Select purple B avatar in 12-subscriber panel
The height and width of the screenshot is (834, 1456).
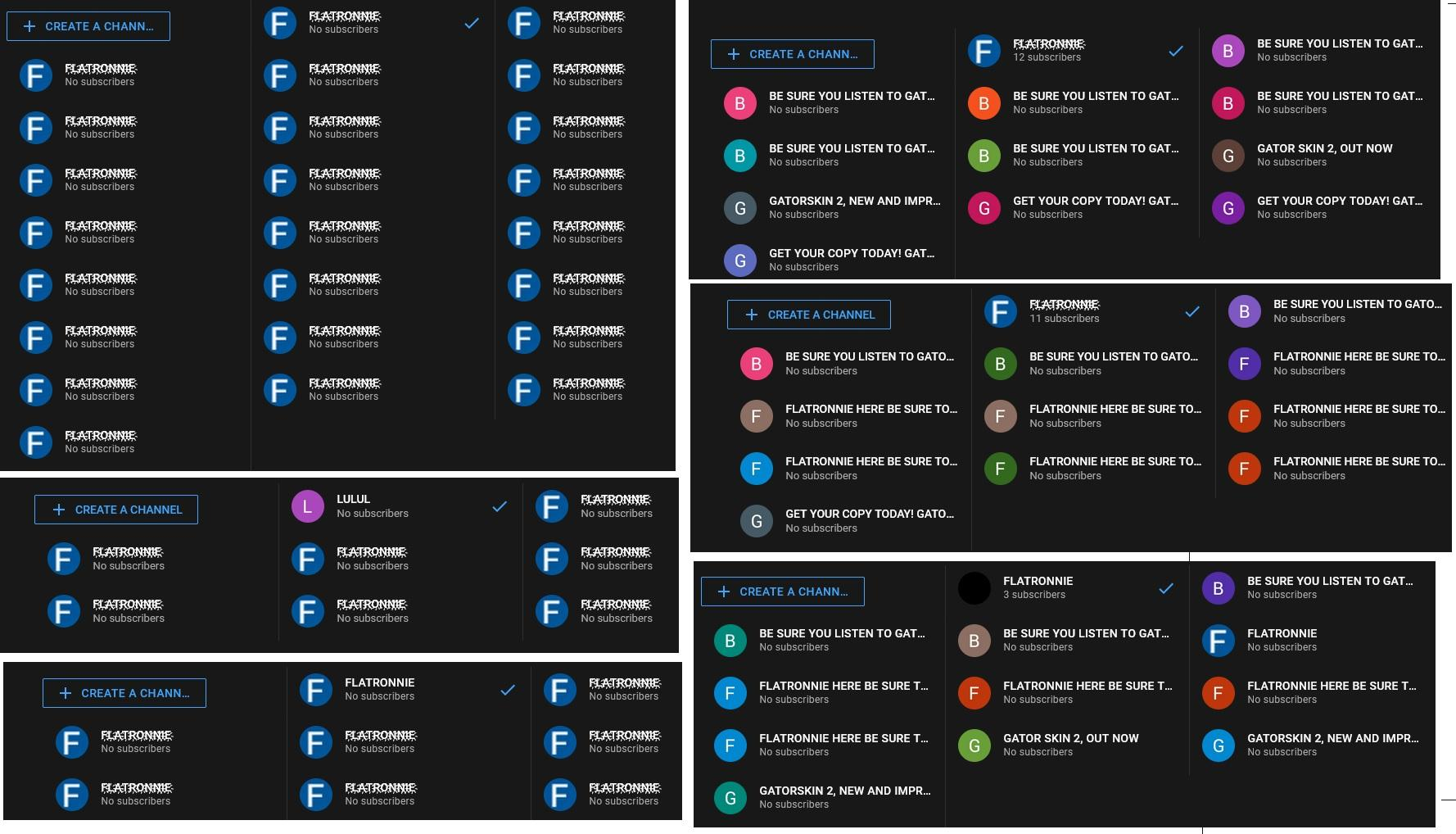[x=1228, y=51]
